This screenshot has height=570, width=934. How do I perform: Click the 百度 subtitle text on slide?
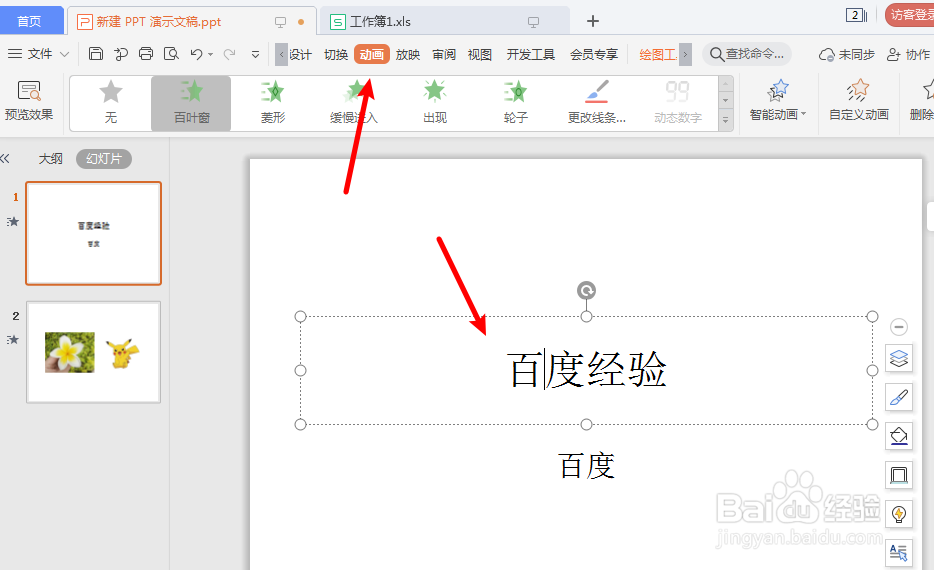[x=586, y=466]
